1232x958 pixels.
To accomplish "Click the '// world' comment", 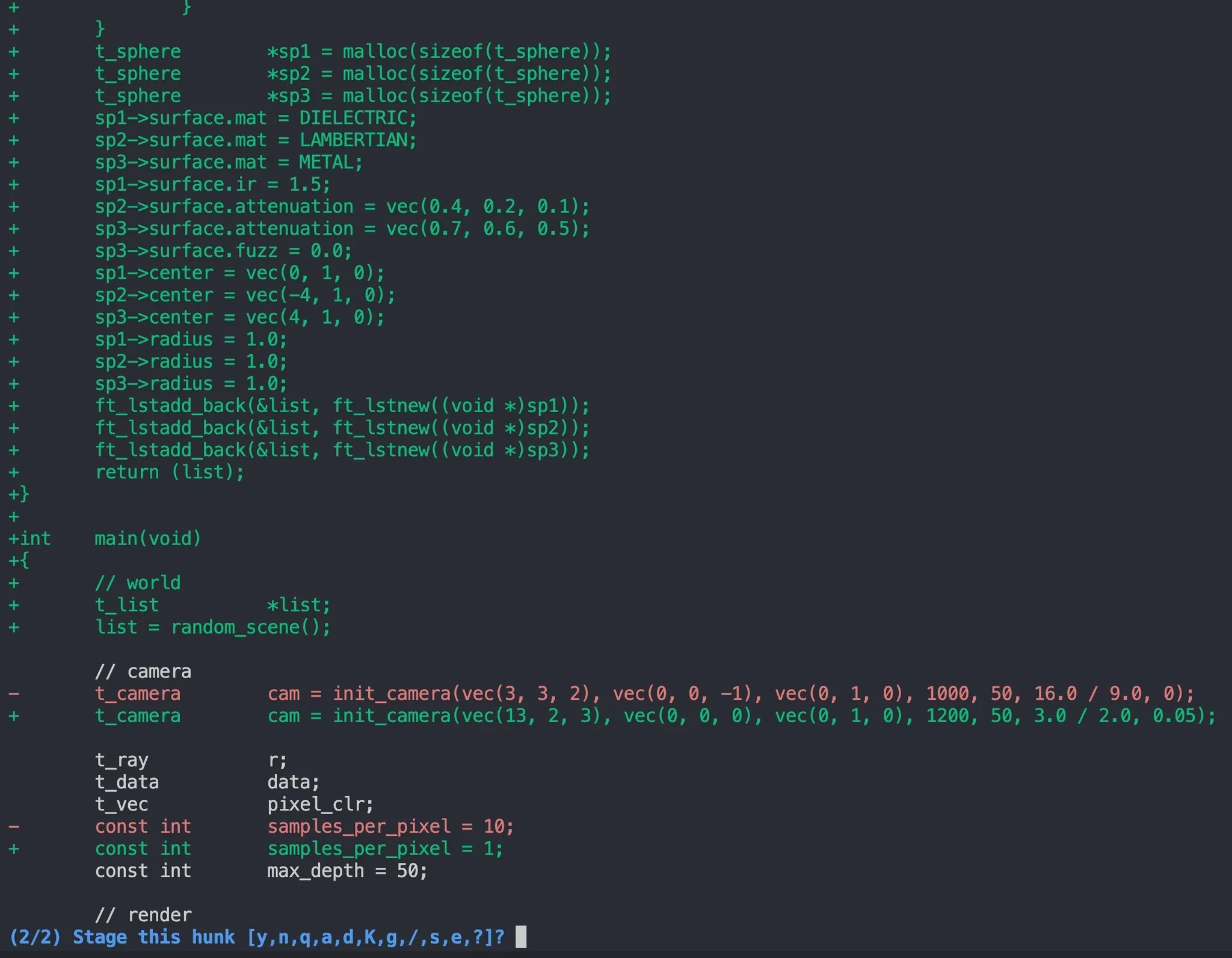I will [x=138, y=583].
